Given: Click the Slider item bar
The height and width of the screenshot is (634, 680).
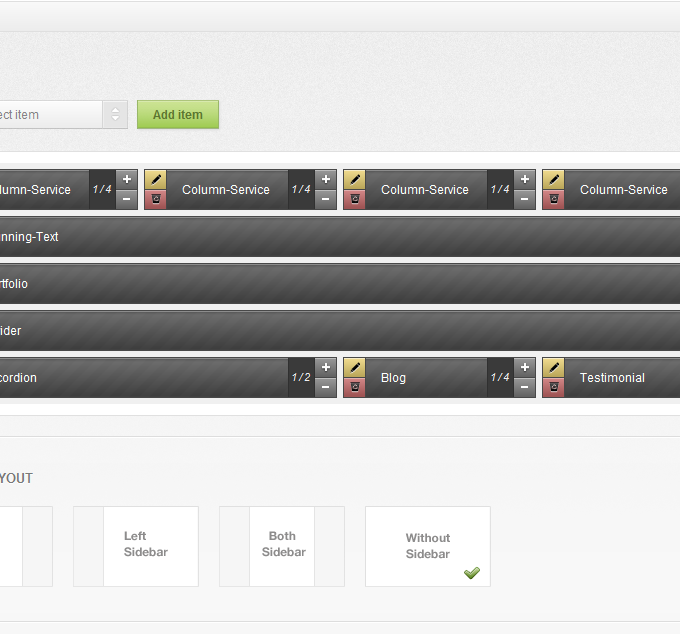Looking at the screenshot, I should pos(340,331).
